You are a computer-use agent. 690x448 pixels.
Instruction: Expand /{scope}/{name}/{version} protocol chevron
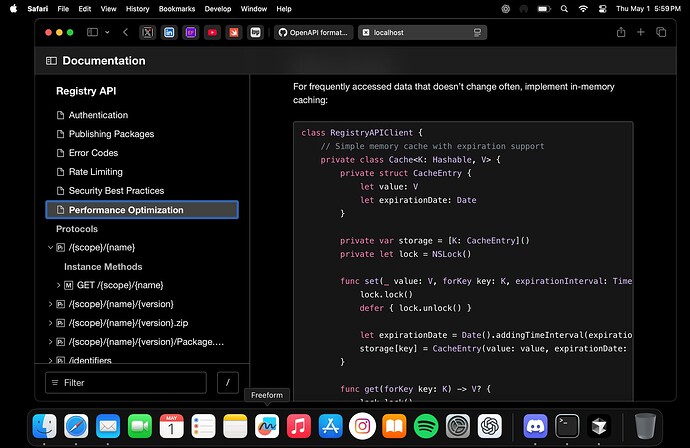[50, 305]
